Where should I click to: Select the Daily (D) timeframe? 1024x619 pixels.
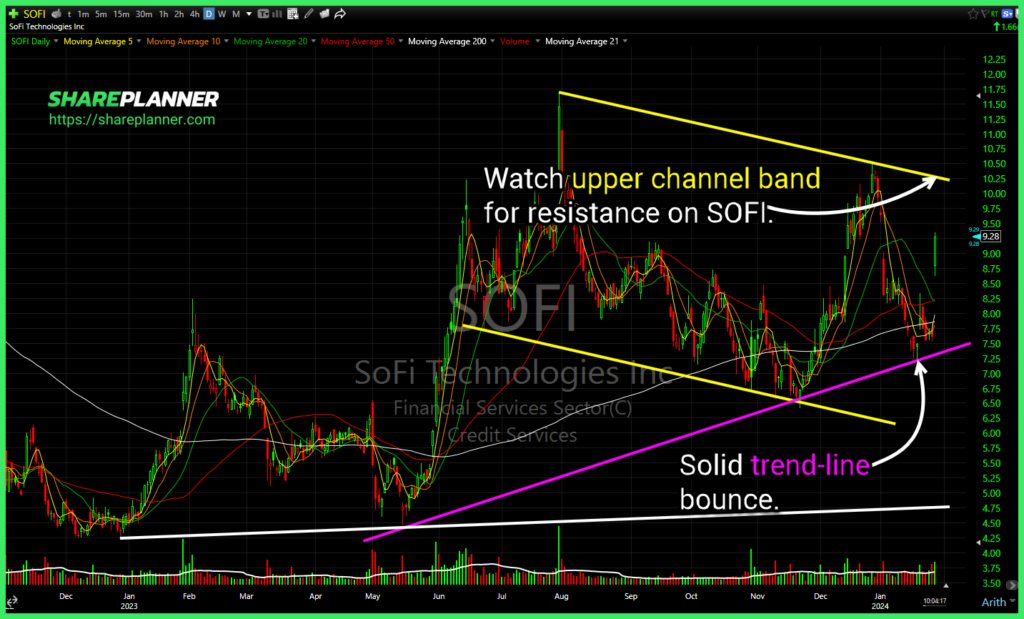click(209, 14)
